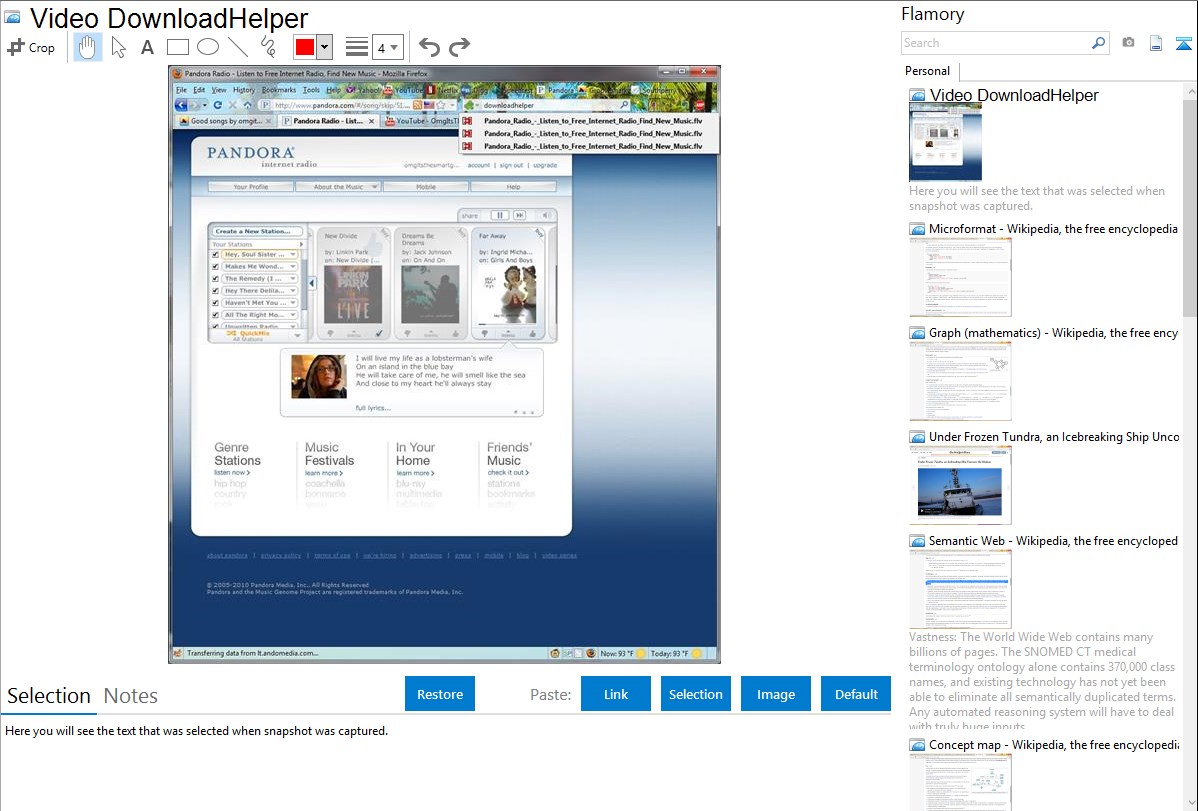
Task: Click the app icon next to main heading
Action: [x=12, y=17]
